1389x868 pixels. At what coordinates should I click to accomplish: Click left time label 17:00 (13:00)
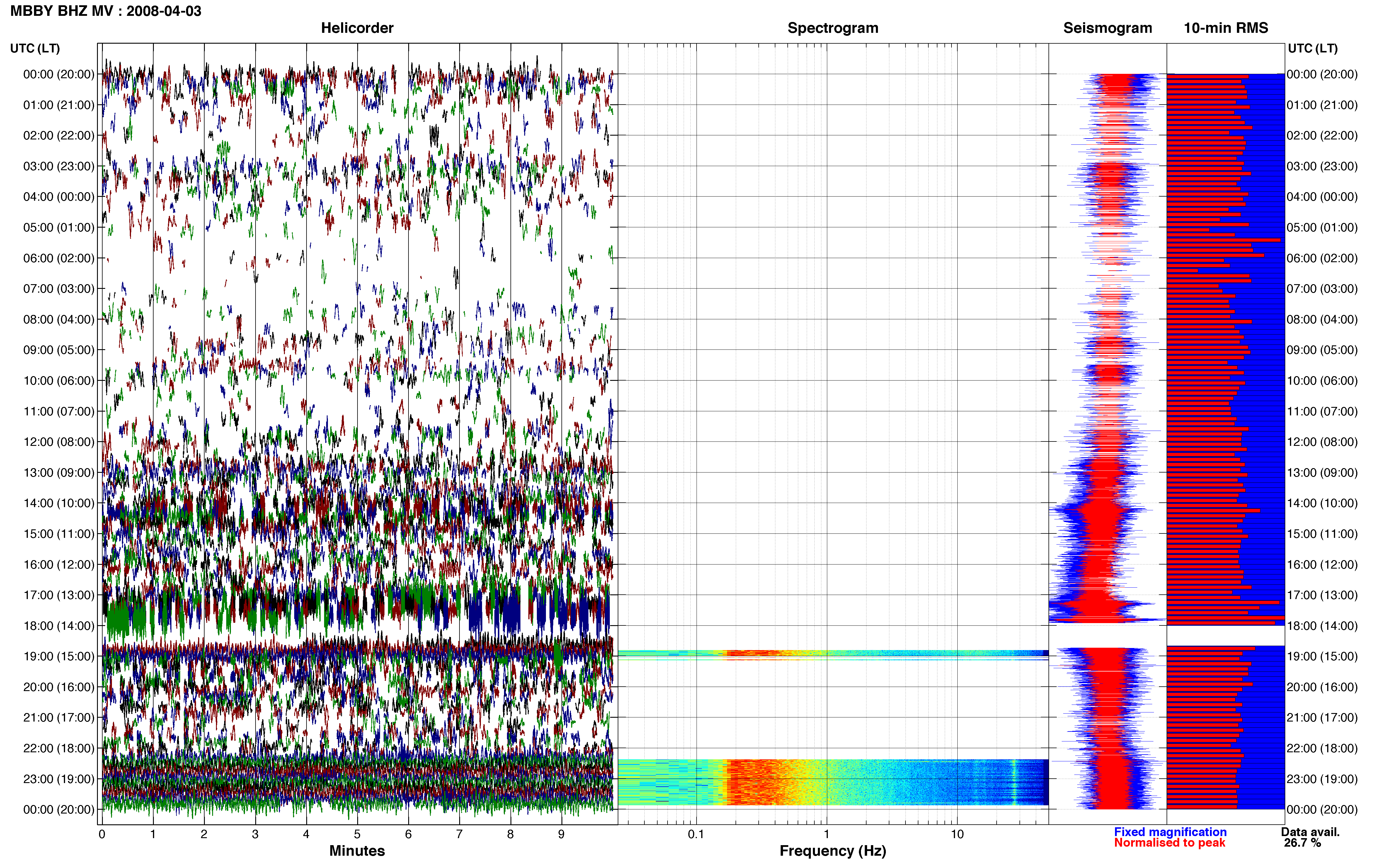59,595
